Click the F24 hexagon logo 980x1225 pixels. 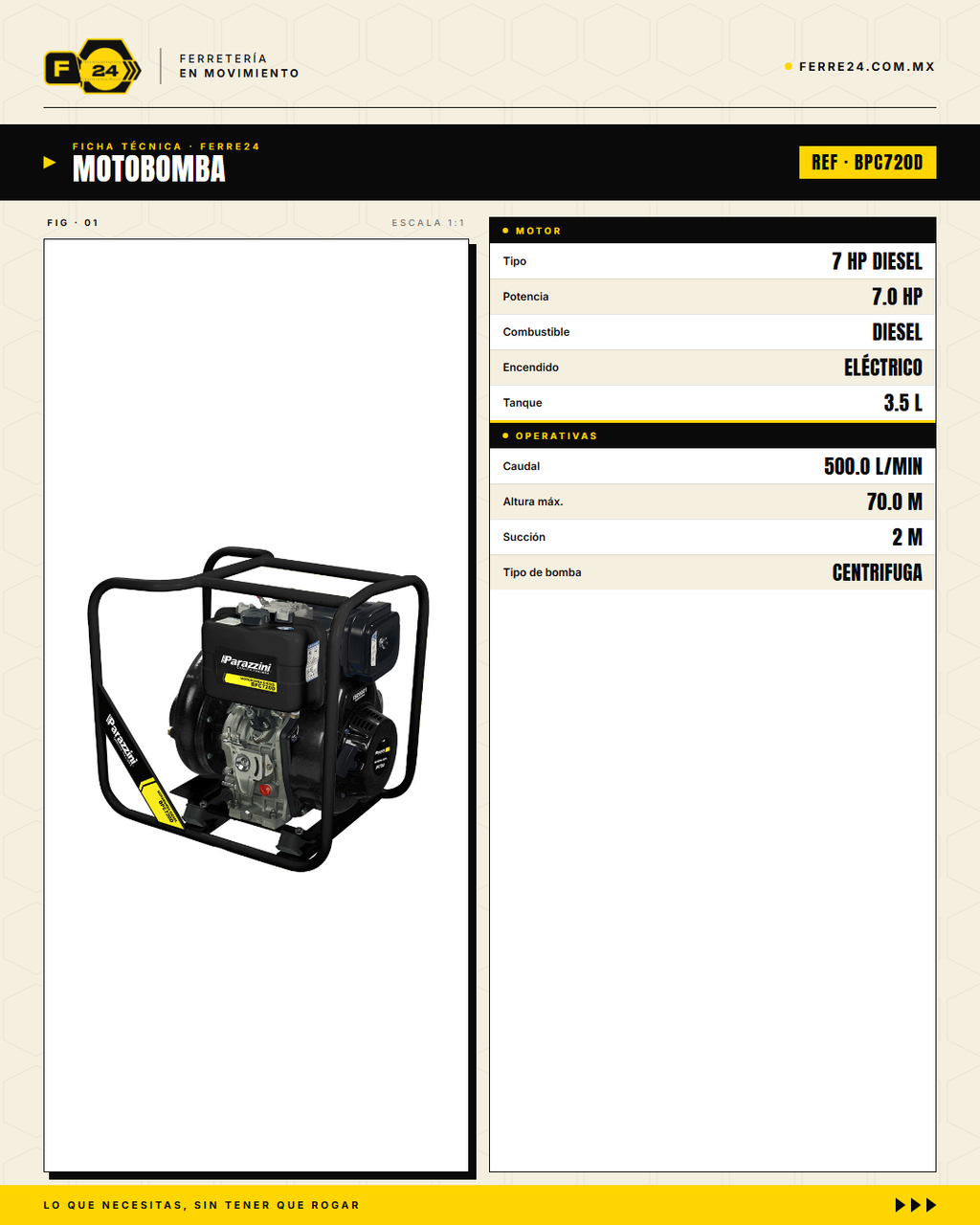click(93, 66)
